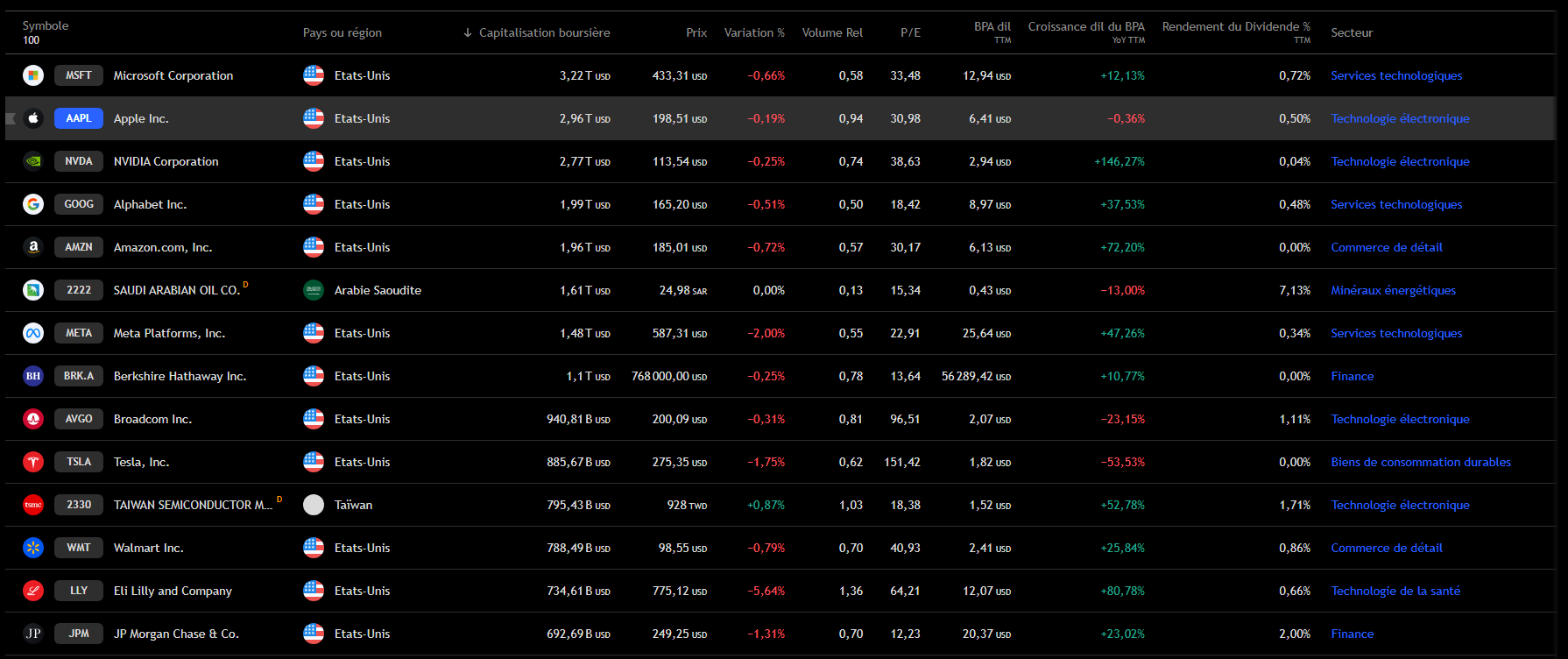The height and width of the screenshot is (659, 1568).
Task: Sort by Croissance dil du BPA column
Action: 1086,32
